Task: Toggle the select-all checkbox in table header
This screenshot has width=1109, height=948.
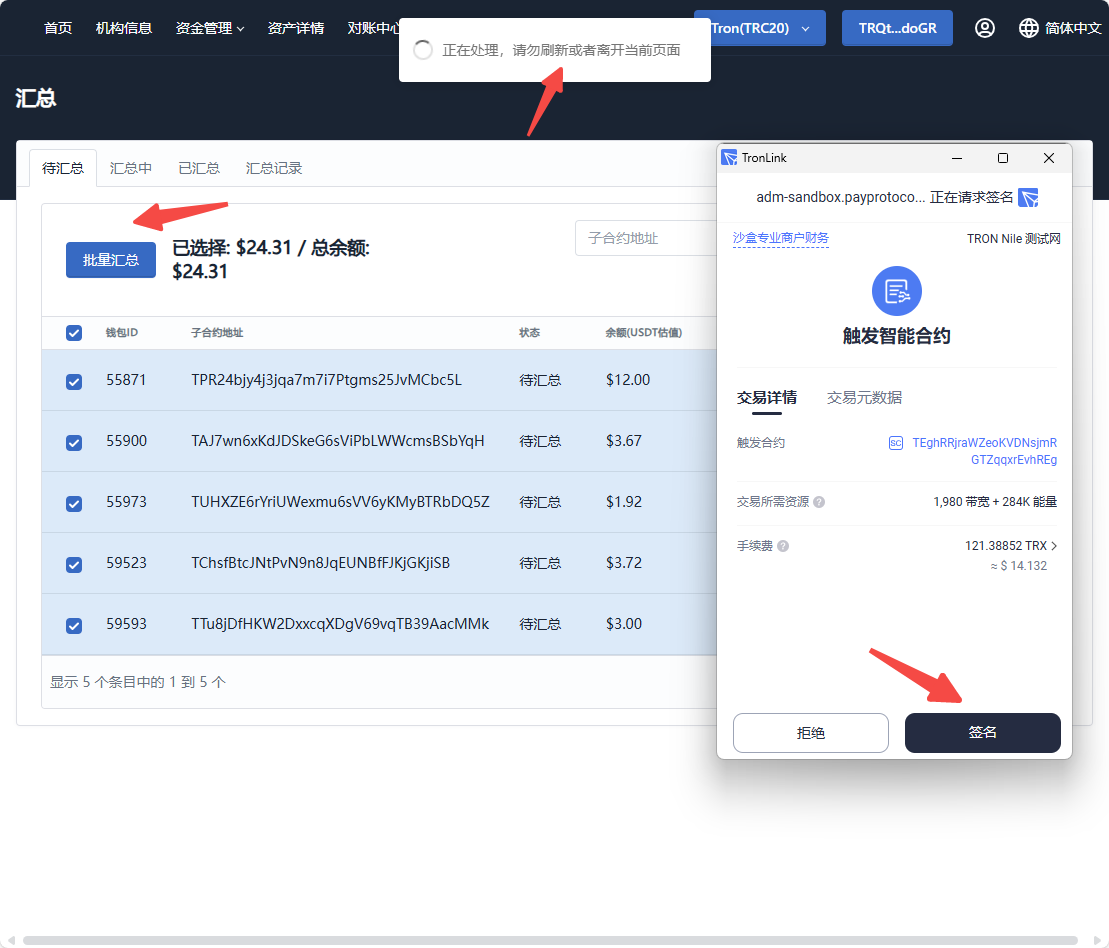Action: coord(74,333)
